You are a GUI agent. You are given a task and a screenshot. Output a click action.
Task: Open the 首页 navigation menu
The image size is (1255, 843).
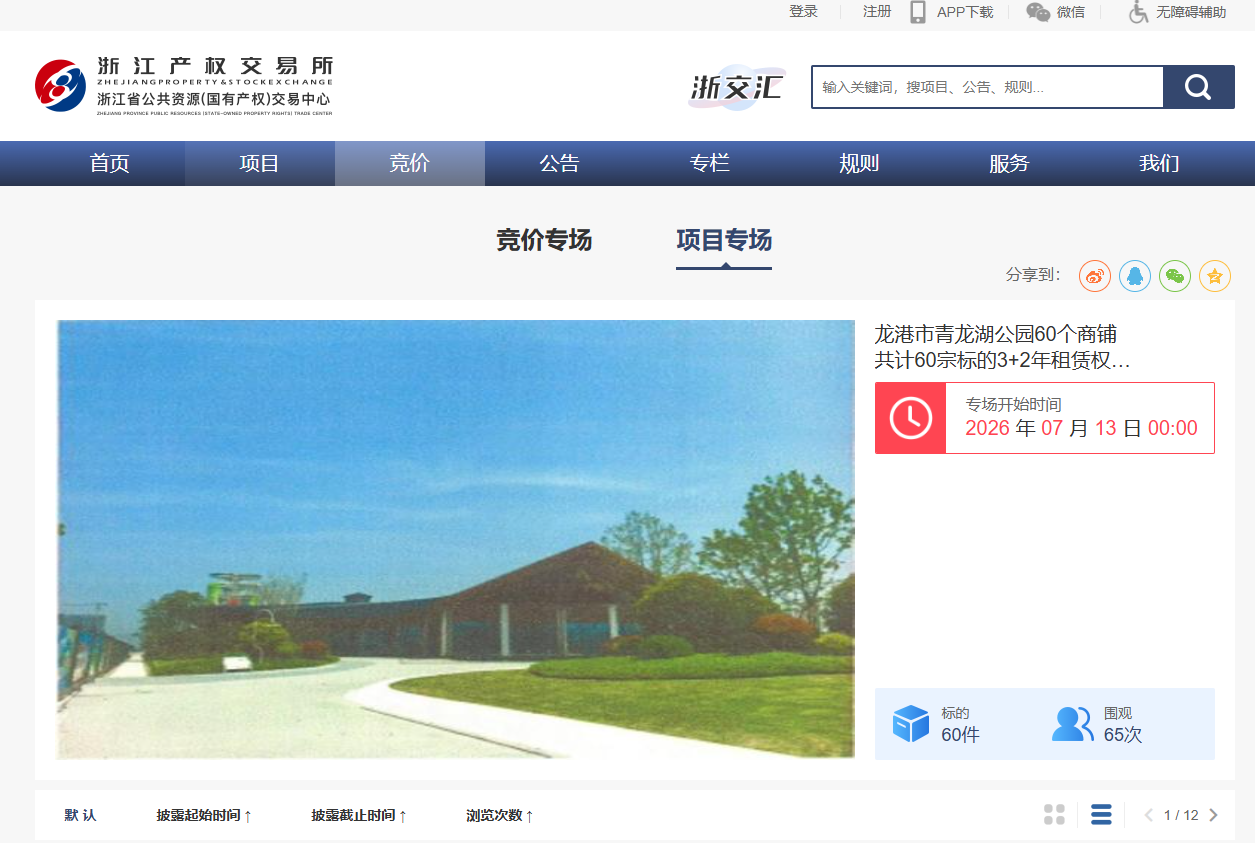[110, 163]
